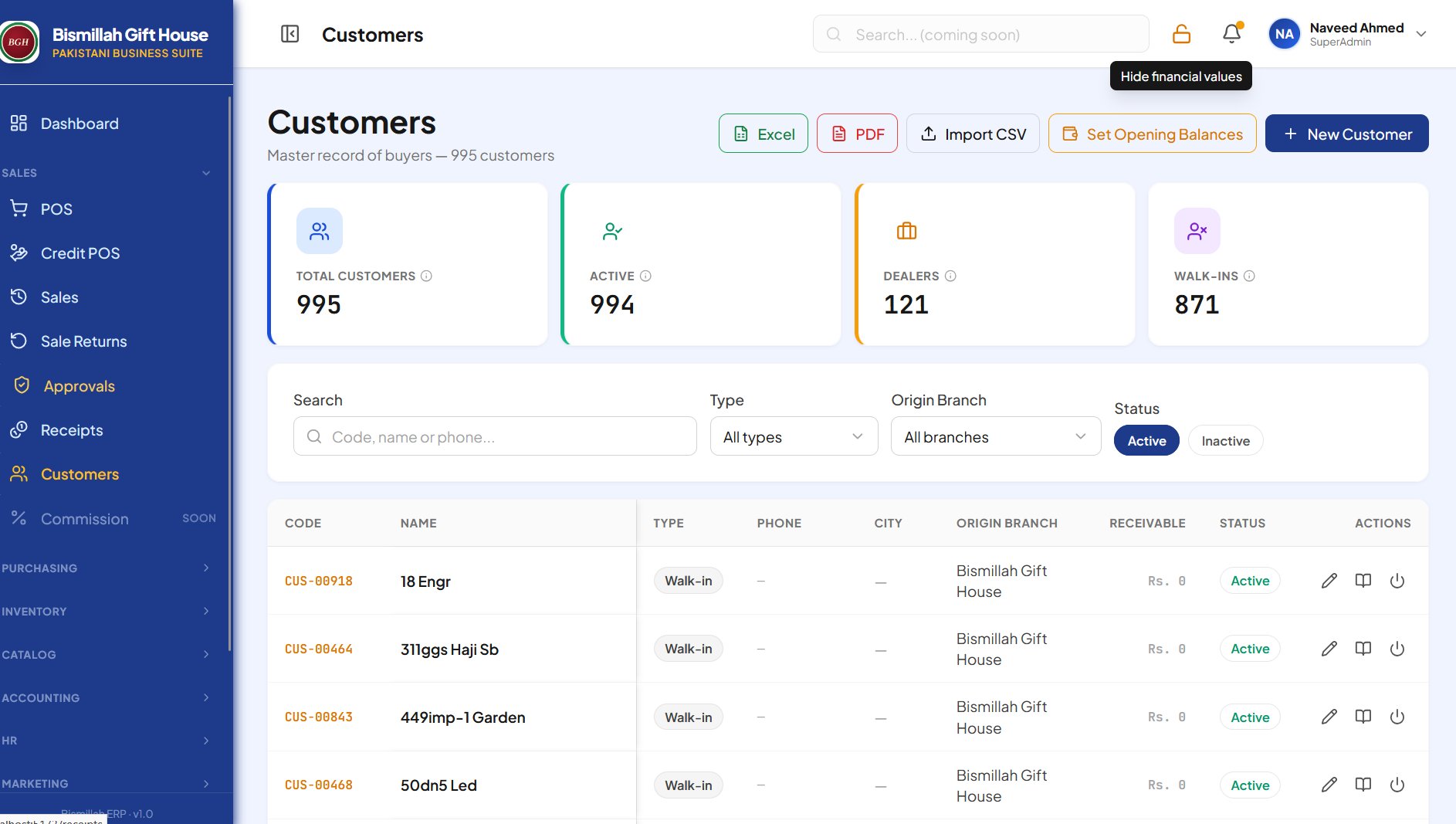Click the top search coming soon field
This screenshot has width=1456, height=824.
[x=980, y=34]
